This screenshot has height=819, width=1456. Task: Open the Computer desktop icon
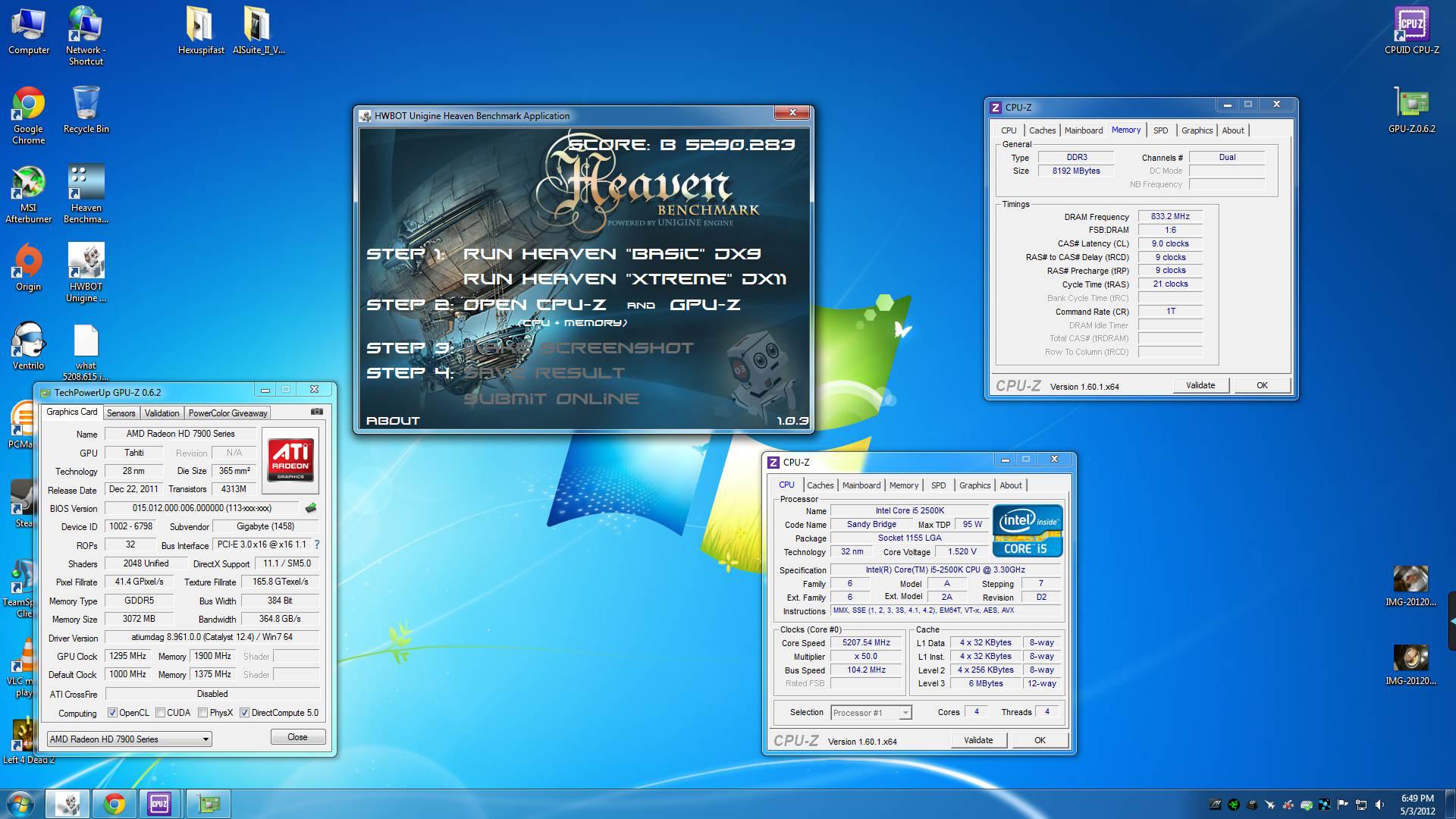(29, 30)
